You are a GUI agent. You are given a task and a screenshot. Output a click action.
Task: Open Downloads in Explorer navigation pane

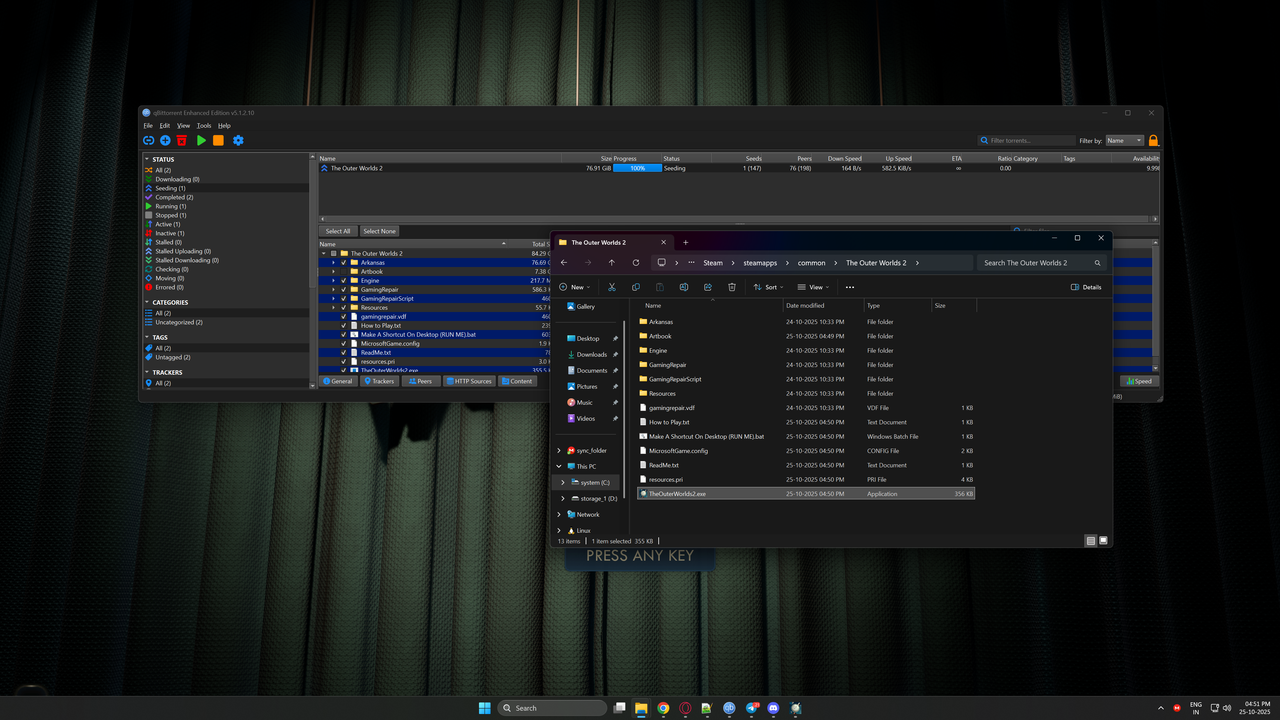(591, 354)
